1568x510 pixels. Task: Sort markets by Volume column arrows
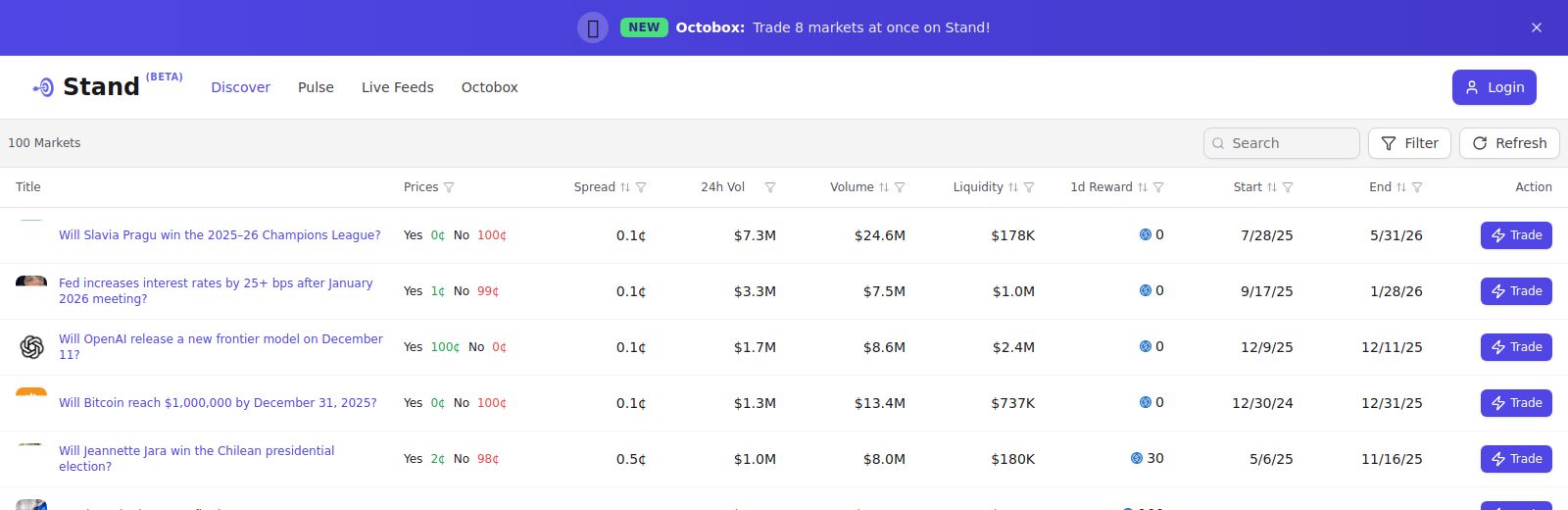coord(883,187)
